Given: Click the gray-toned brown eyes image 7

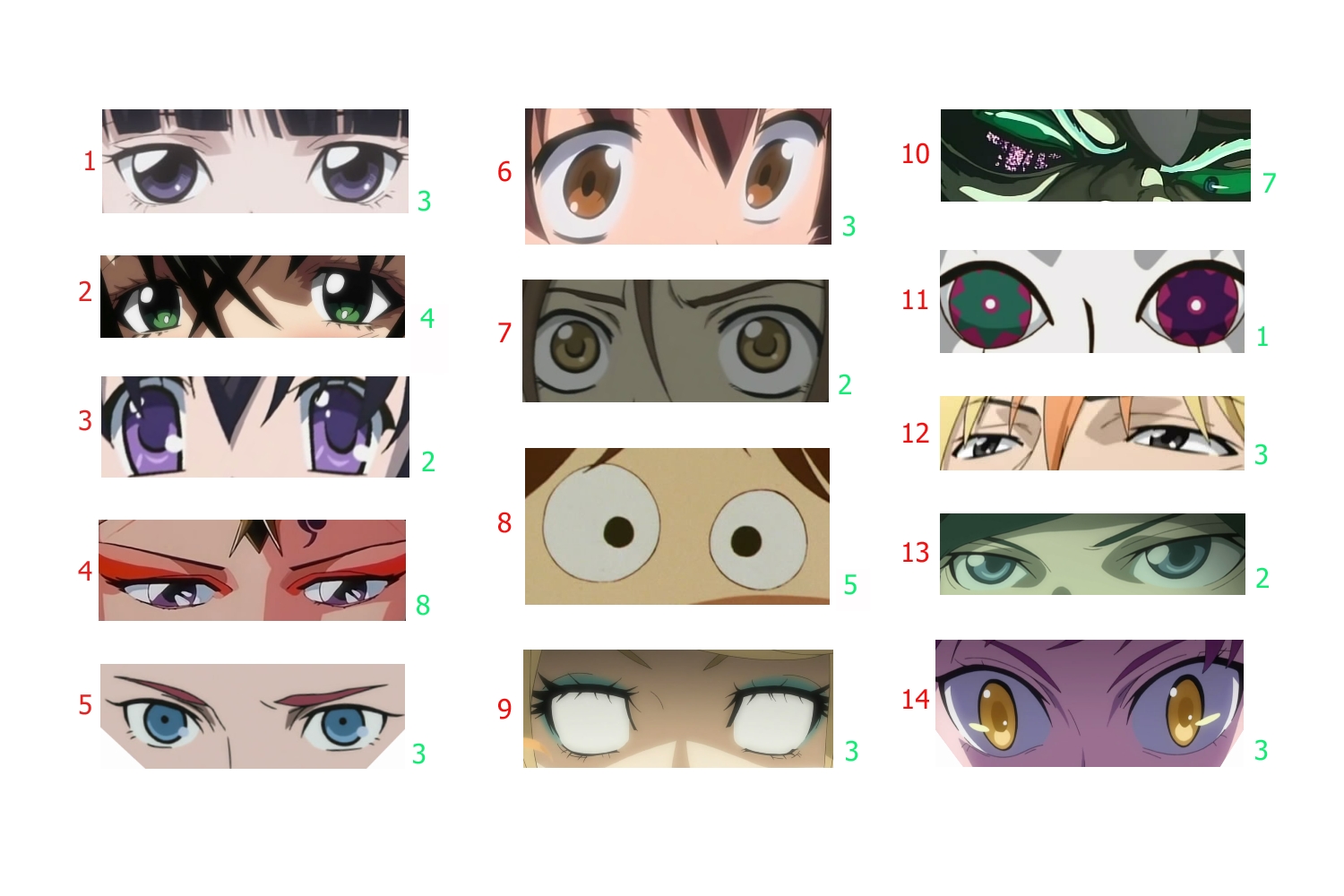Looking at the screenshot, I should [676, 340].
